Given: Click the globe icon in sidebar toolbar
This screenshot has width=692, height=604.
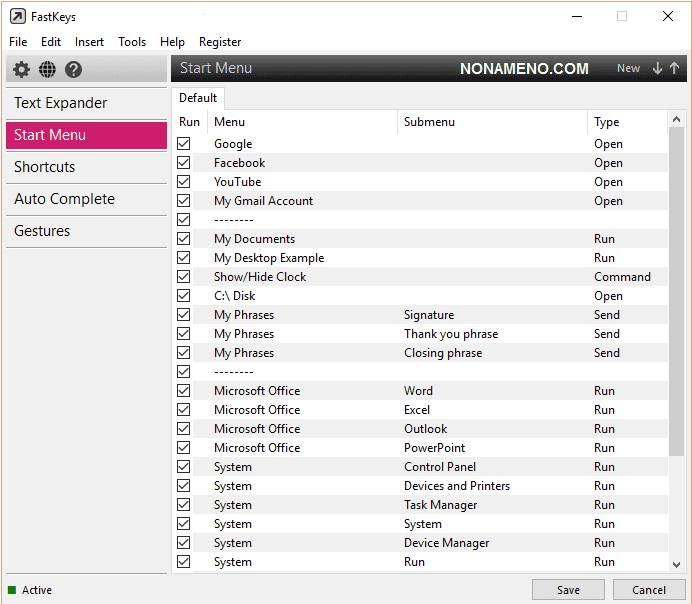Looking at the screenshot, I should (x=47, y=70).
